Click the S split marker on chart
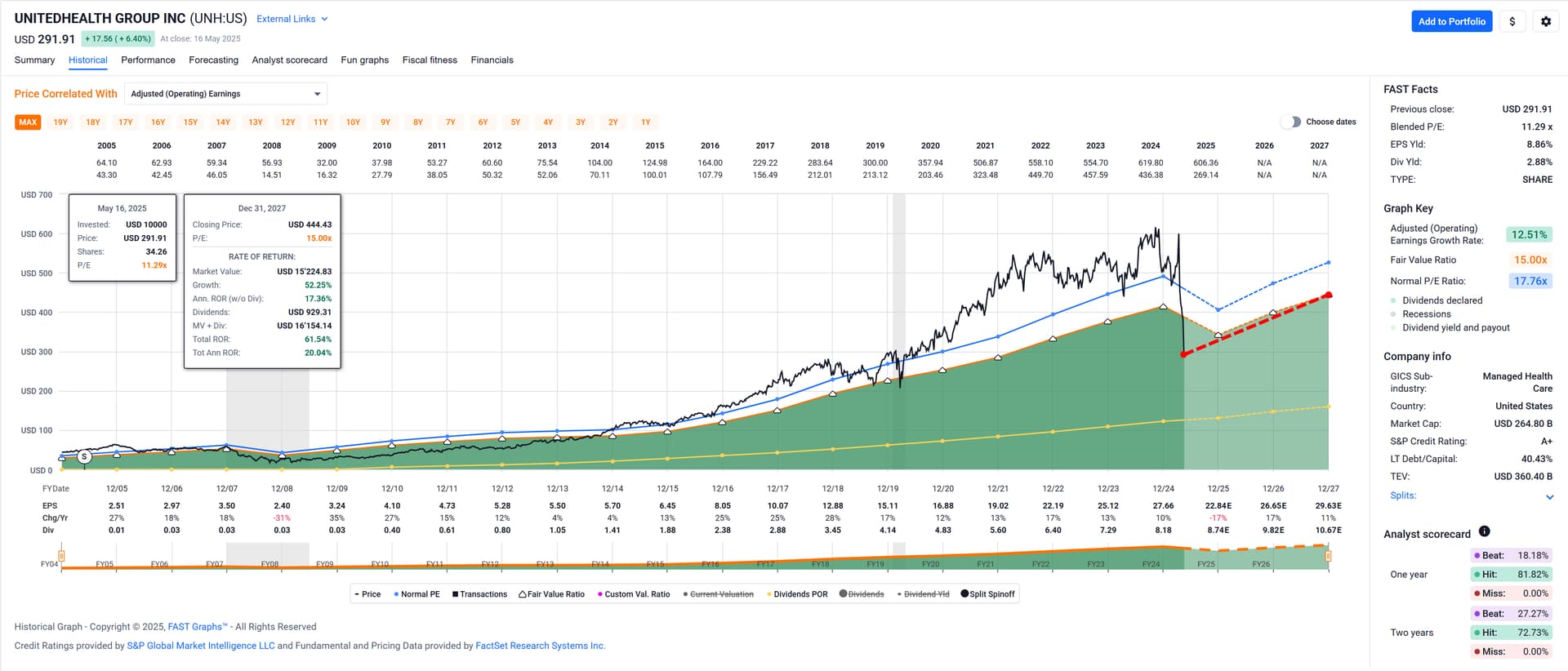Image resolution: width=1568 pixels, height=671 pixels. (85, 457)
